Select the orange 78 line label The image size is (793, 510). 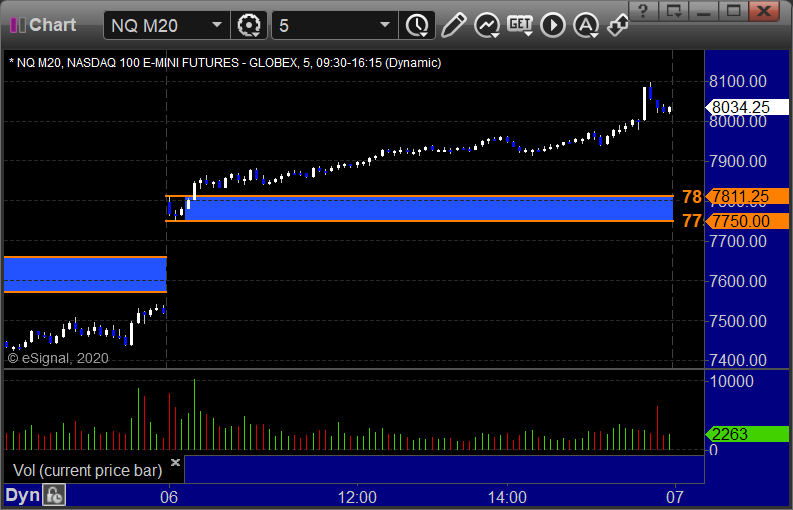[x=692, y=196]
